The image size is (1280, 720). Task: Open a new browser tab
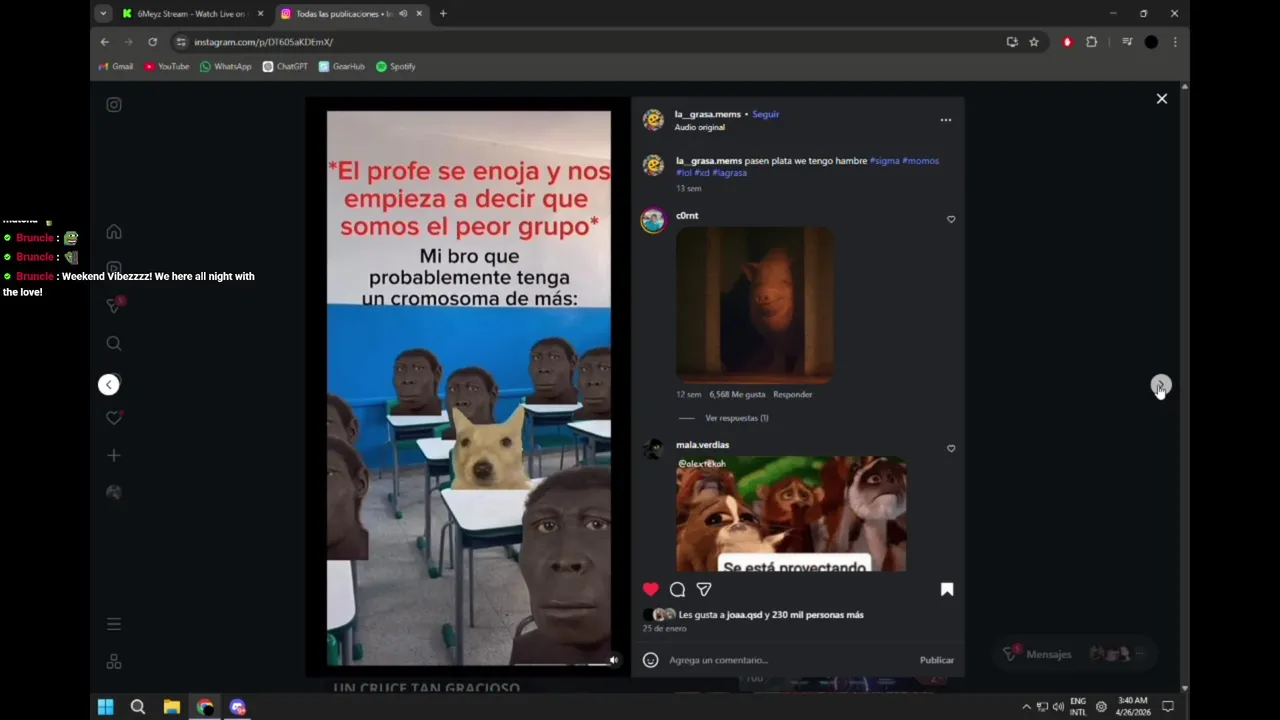click(x=443, y=14)
